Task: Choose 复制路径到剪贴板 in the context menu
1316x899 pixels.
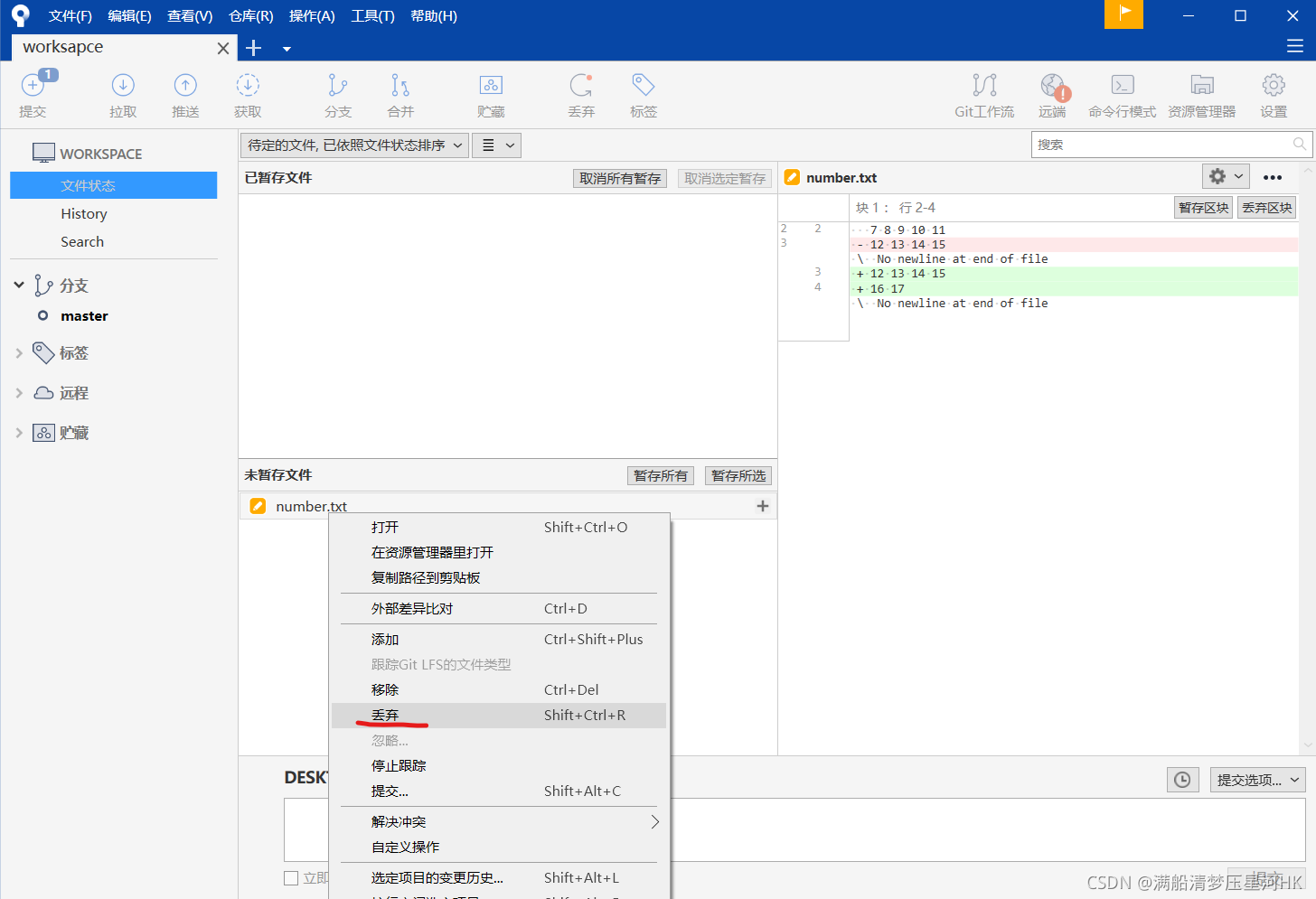Action: (x=499, y=577)
